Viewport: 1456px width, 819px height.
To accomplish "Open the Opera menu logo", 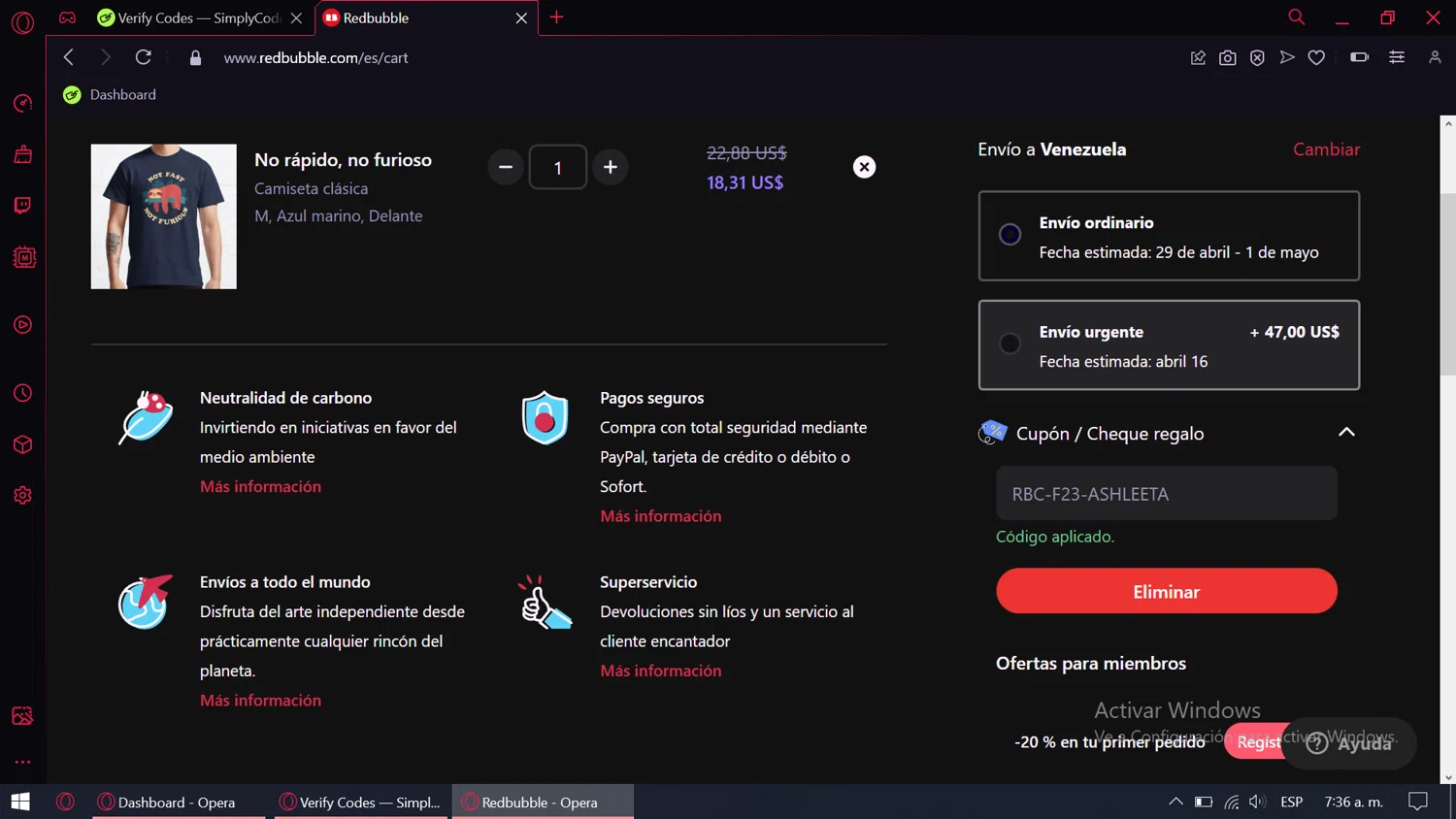I will click(22, 21).
